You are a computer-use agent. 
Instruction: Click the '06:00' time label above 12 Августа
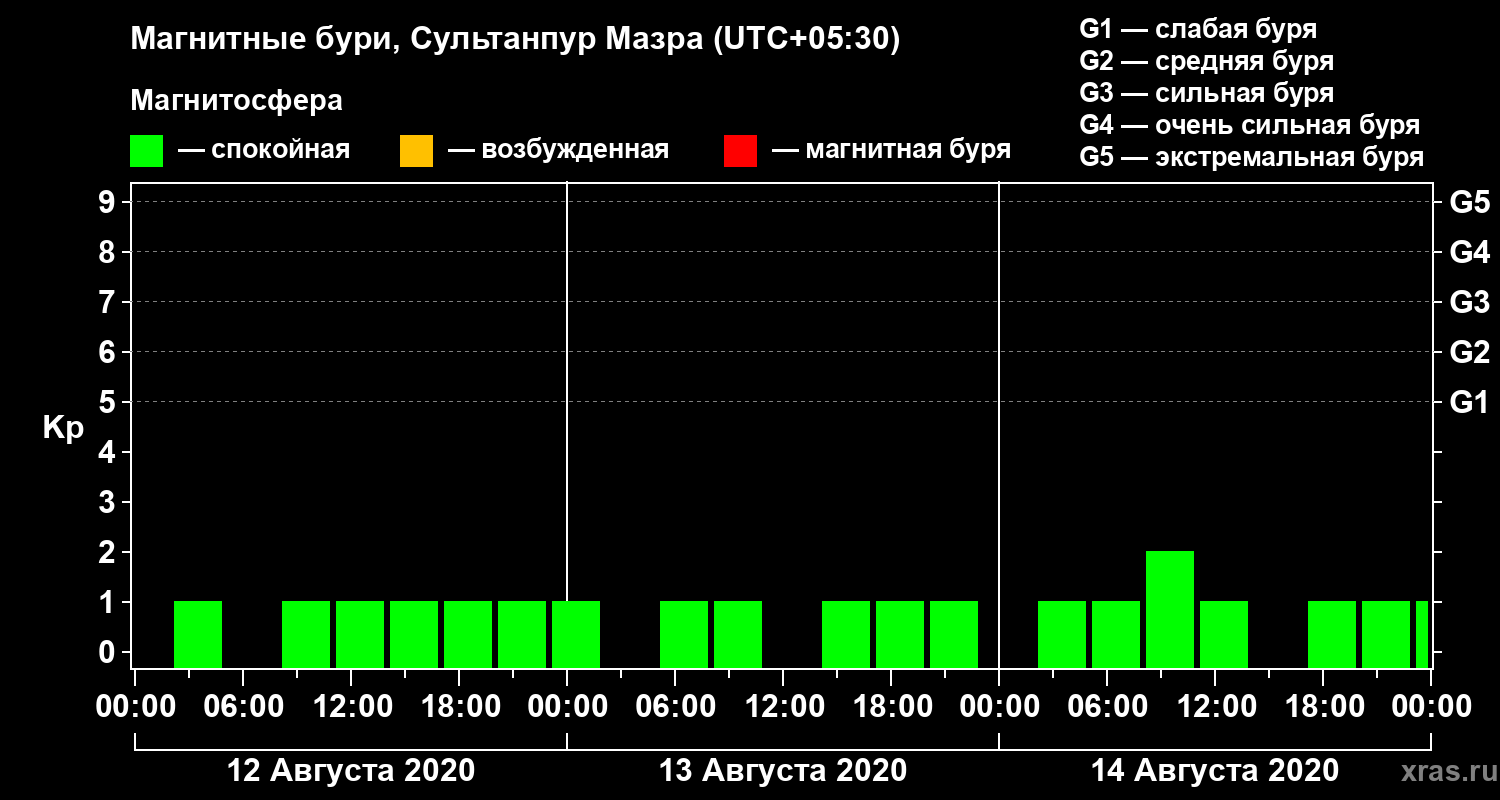[x=243, y=707]
